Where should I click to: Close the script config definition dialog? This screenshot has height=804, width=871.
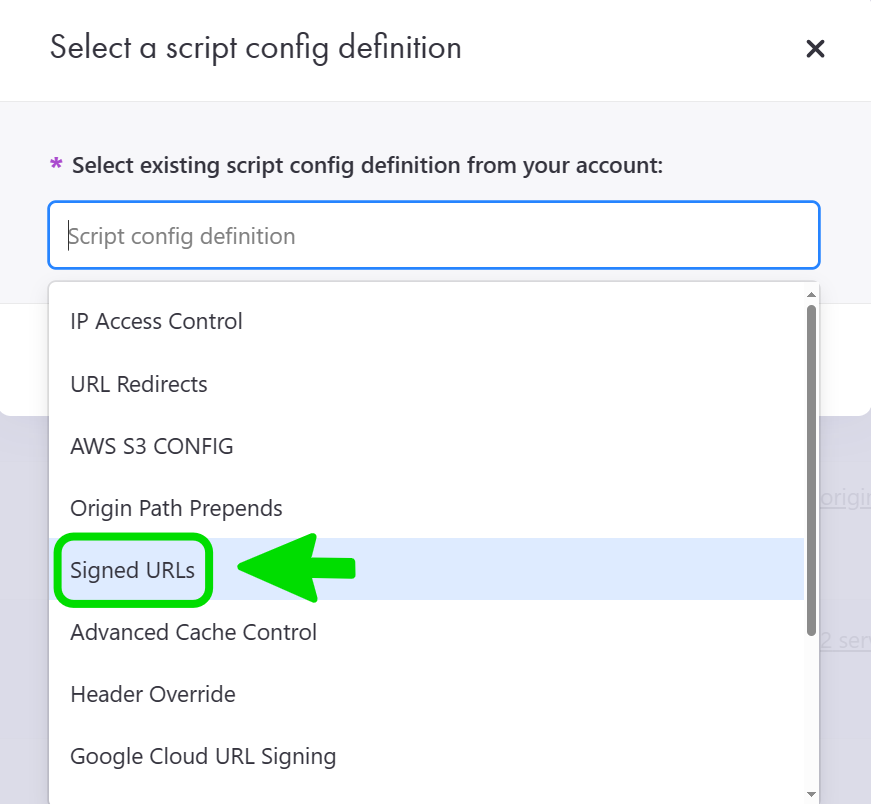[x=815, y=49]
